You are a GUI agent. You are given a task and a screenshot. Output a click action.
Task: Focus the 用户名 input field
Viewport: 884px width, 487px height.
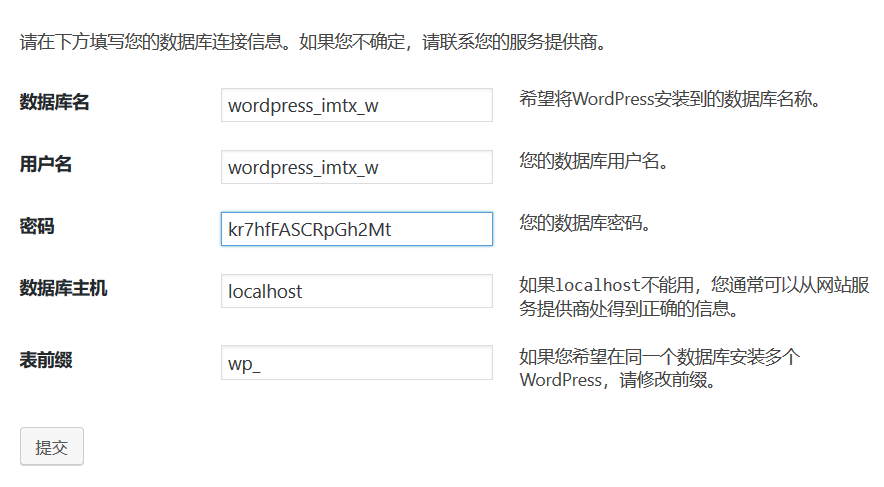(x=357, y=167)
